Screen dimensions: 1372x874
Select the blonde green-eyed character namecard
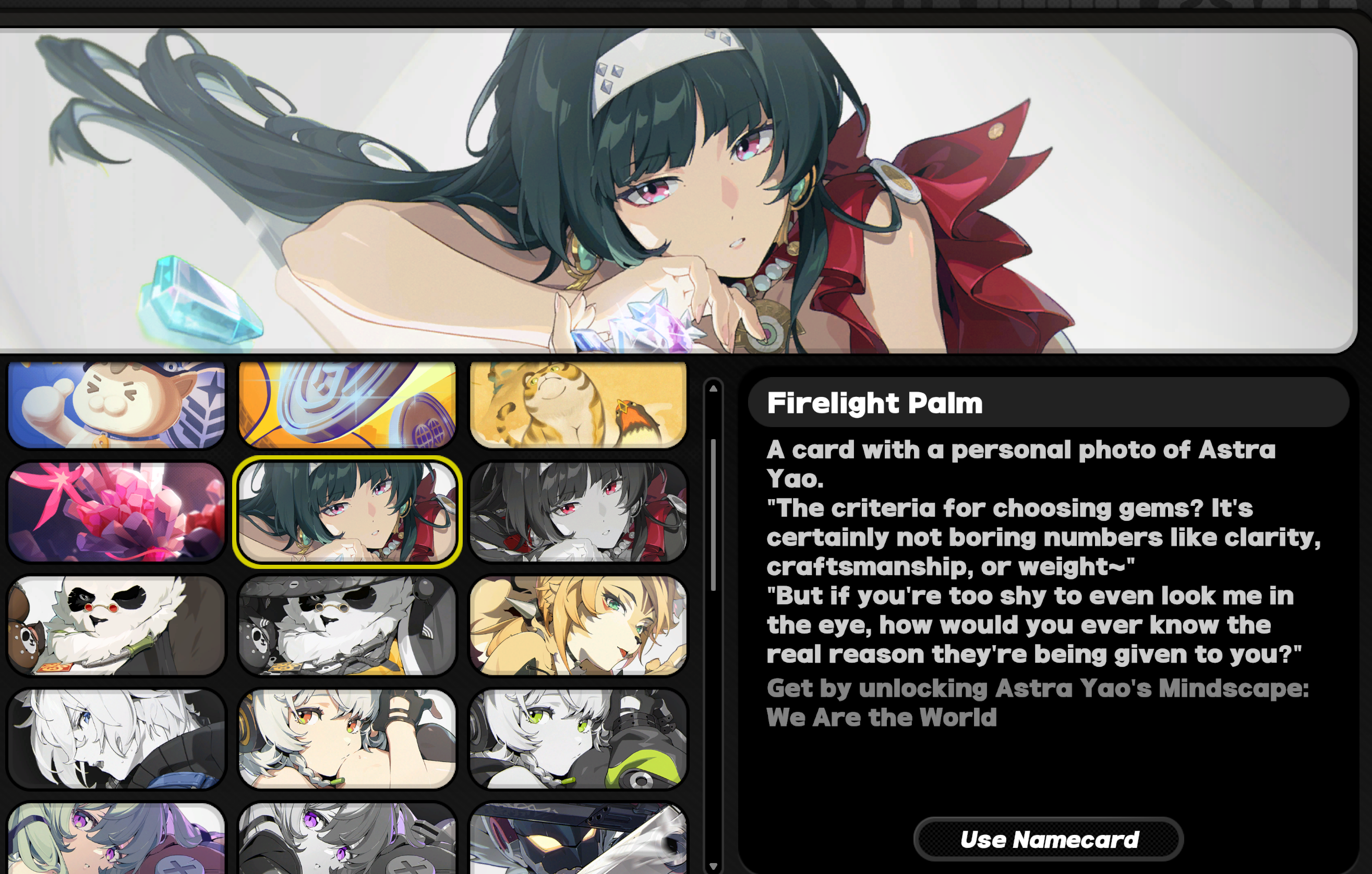579,625
